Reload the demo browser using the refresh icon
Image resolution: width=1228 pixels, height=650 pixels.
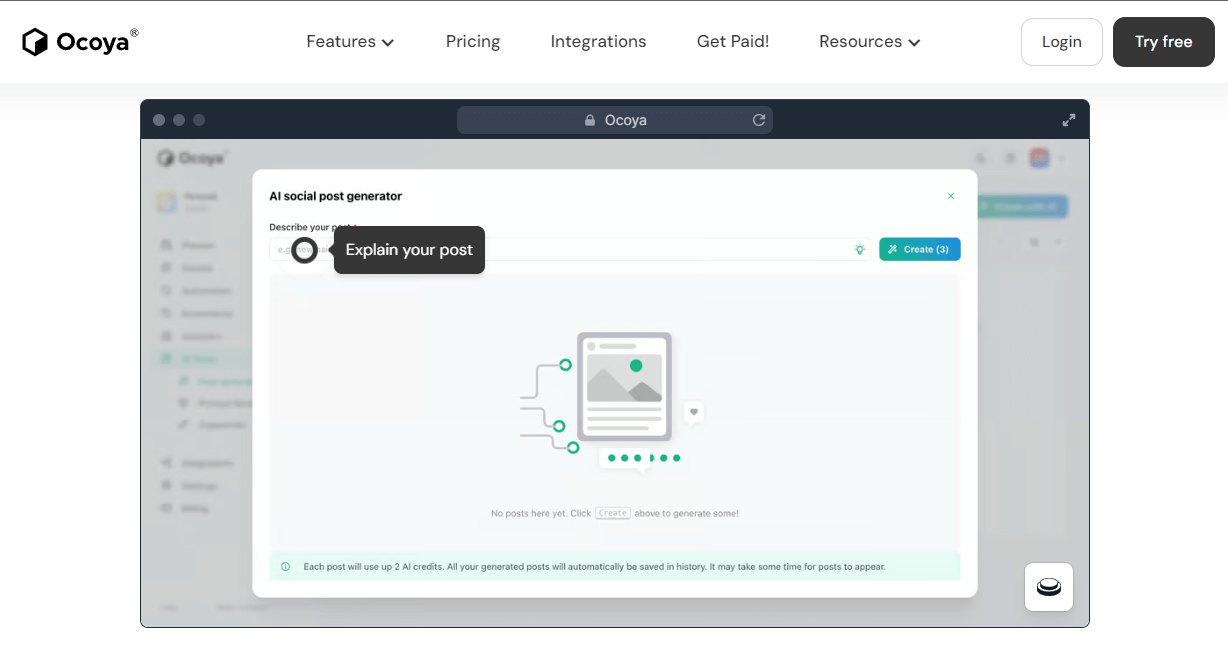[759, 120]
